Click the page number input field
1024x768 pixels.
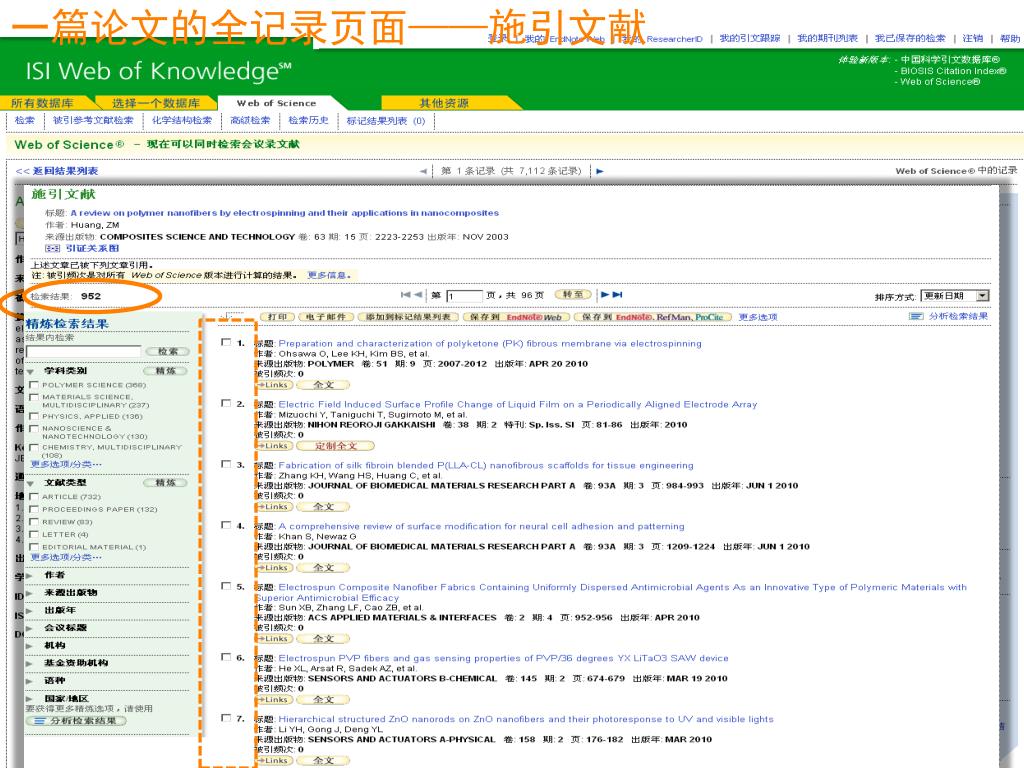464,296
